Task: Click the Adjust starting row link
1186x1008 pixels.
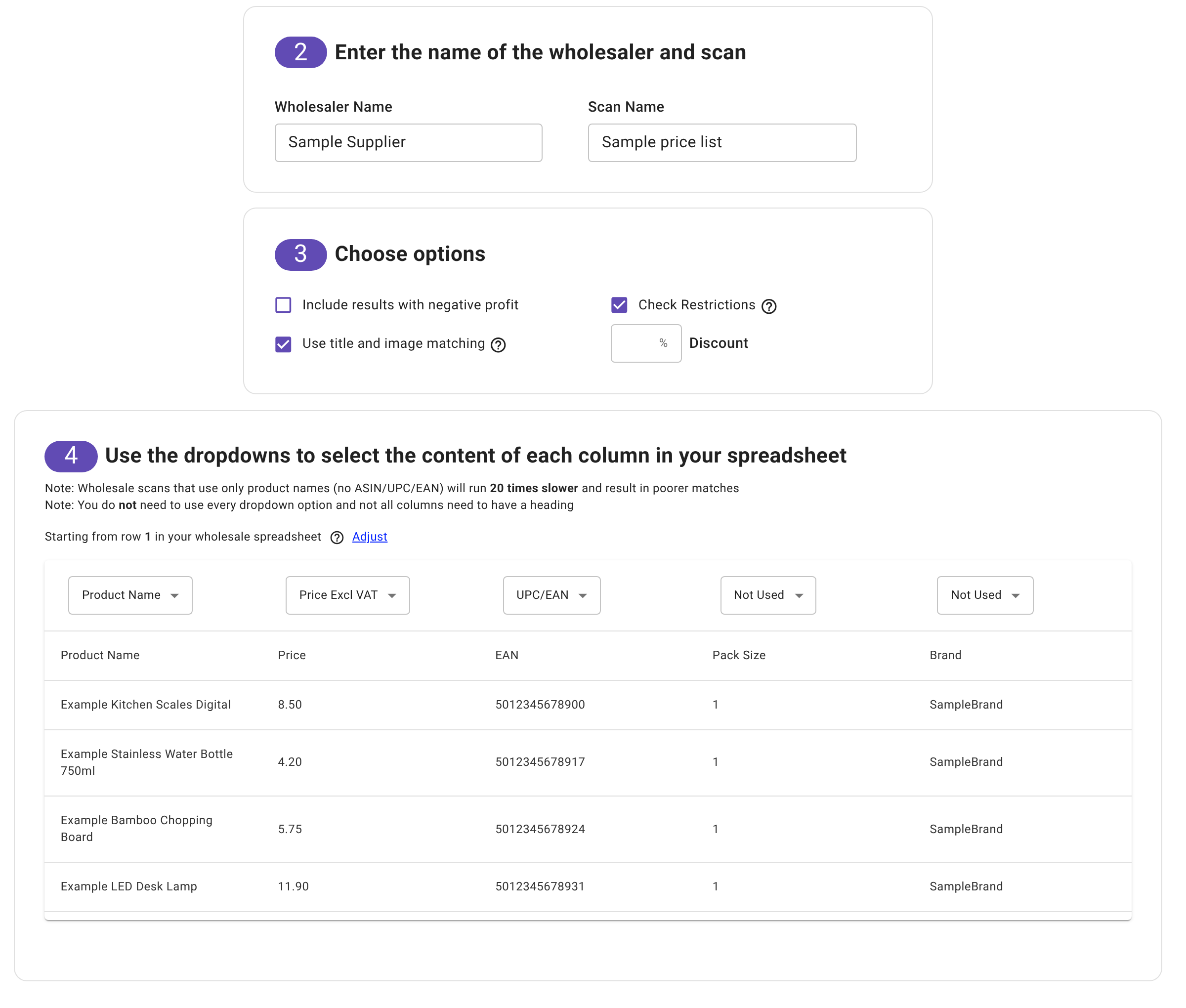Action: click(x=369, y=537)
